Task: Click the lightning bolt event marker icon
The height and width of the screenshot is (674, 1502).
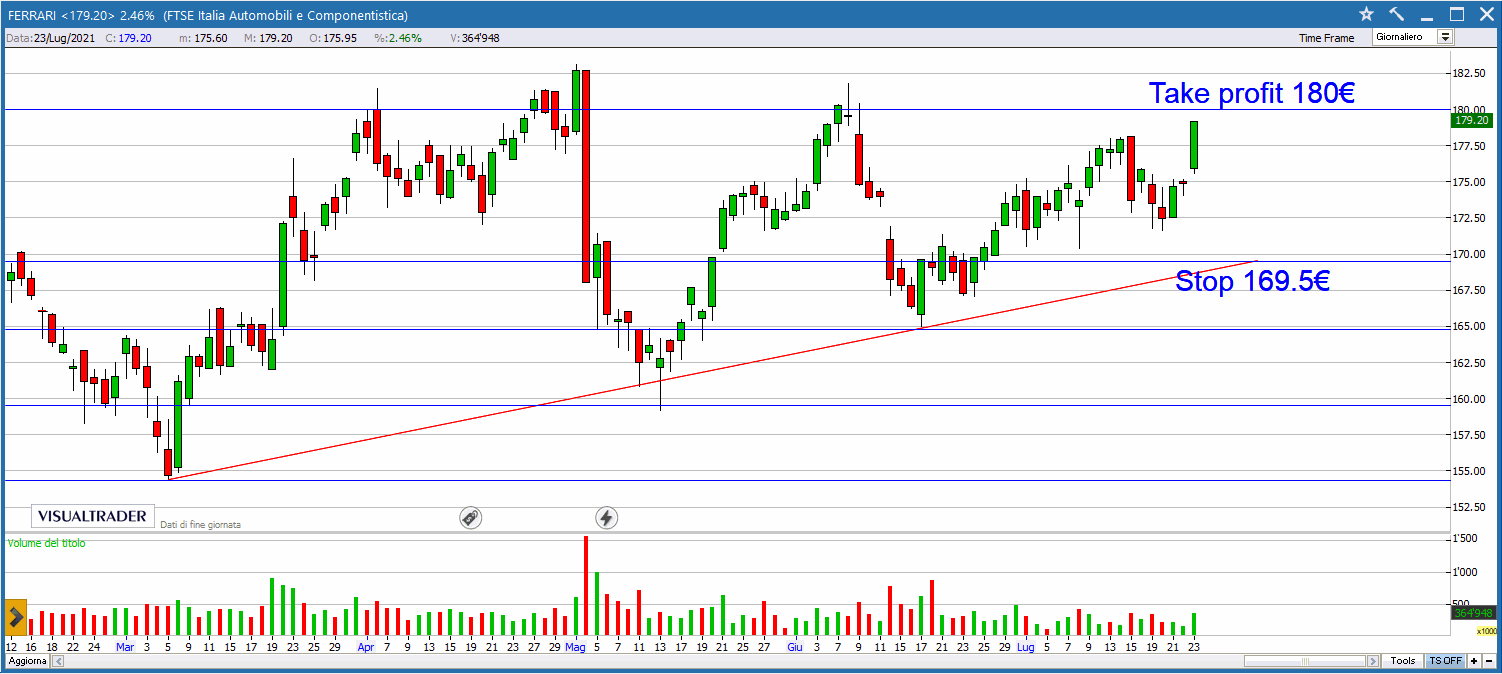Action: (x=606, y=517)
